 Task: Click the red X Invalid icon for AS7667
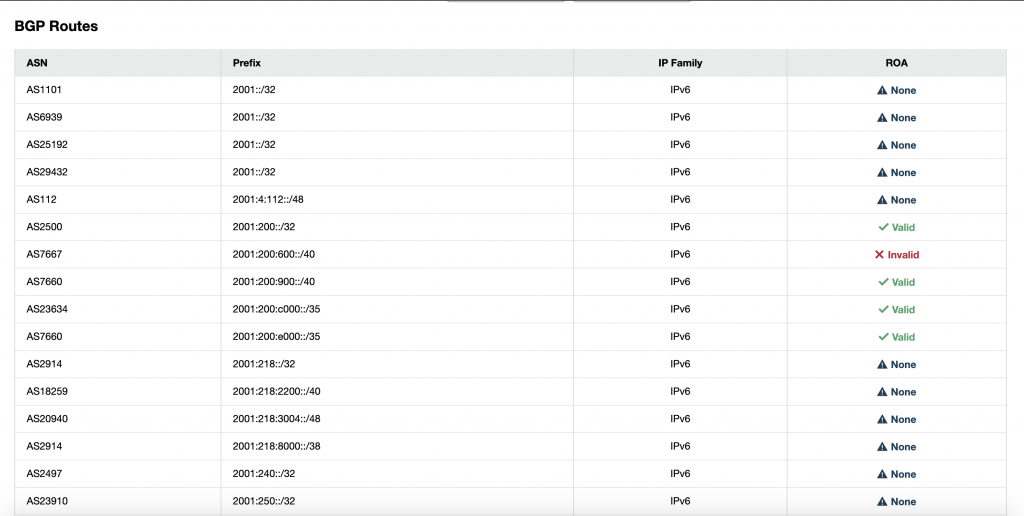pyautogui.click(x=879, y=255)
